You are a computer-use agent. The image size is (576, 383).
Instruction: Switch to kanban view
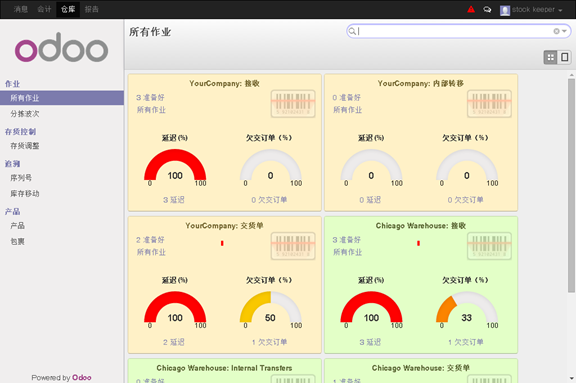(550, 57)
